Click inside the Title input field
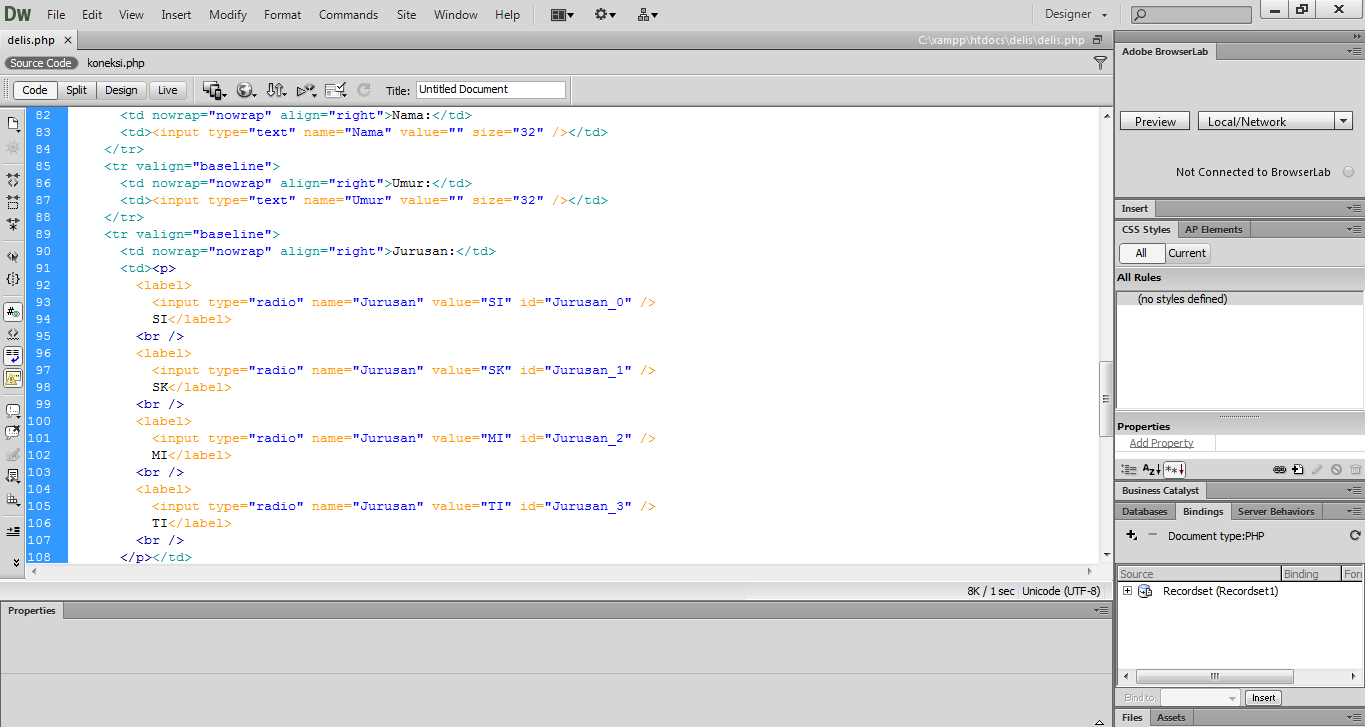Viewport: 1365px width, 727px height. (x=490, y=89)
